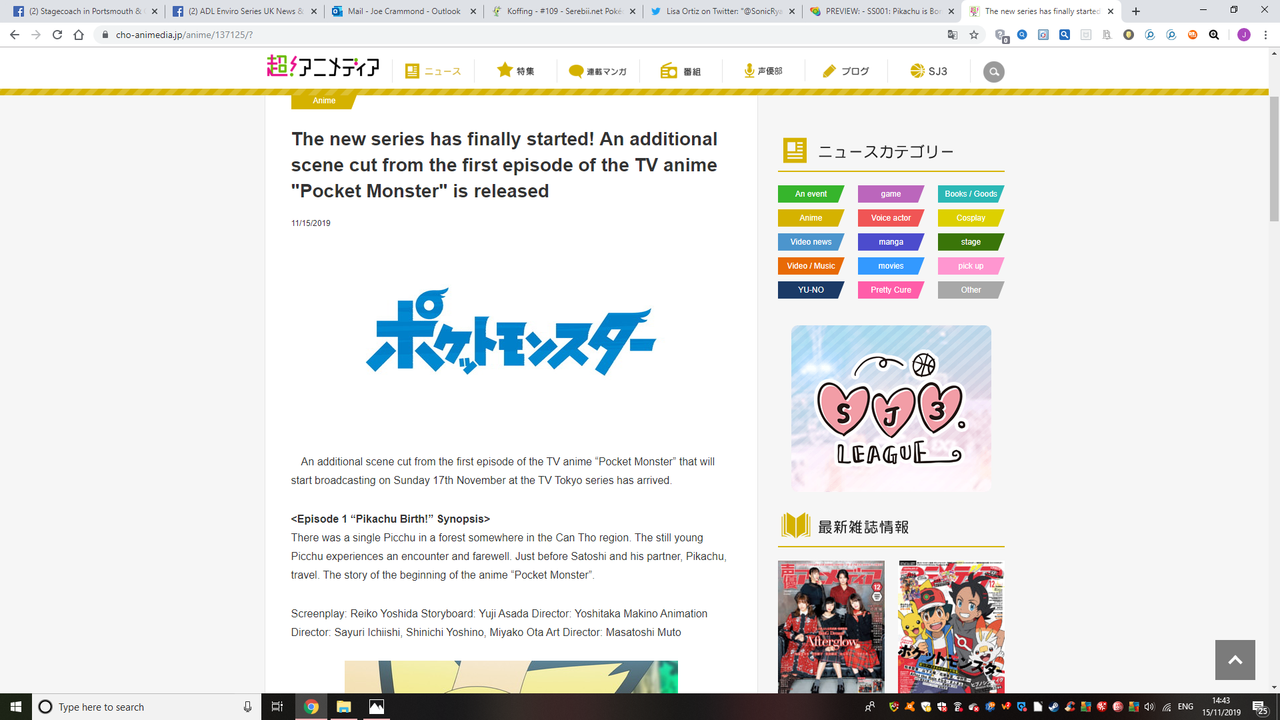The image size is (1280, 720).
Task: Open the Pokémon magazine cover thumbnail
Action: pos(951,627)
